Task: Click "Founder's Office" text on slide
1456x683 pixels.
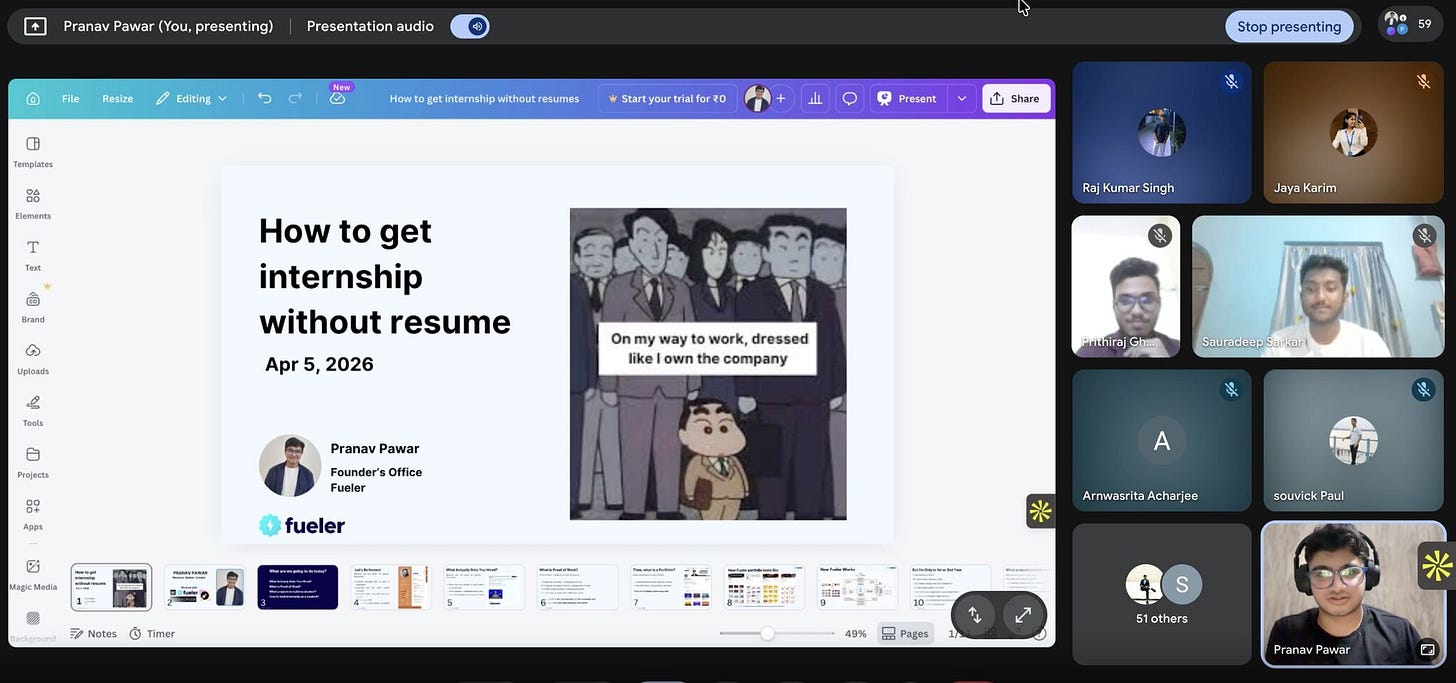Action: coord(376,472)
